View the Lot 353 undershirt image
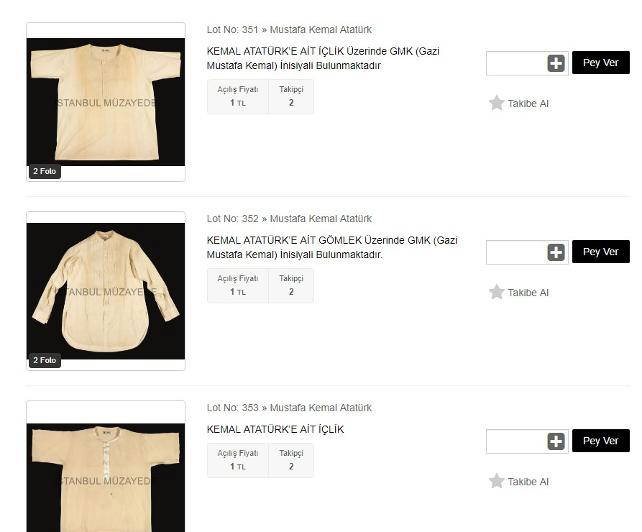The height and width of the screenshot is (532, 642). point(106,478)
